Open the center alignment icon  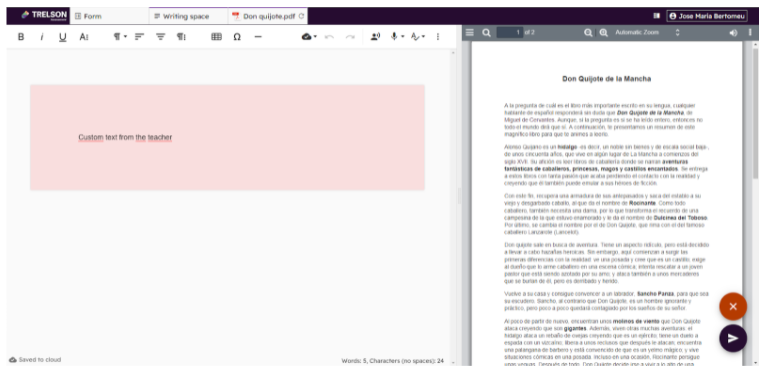tap(160, 36)
